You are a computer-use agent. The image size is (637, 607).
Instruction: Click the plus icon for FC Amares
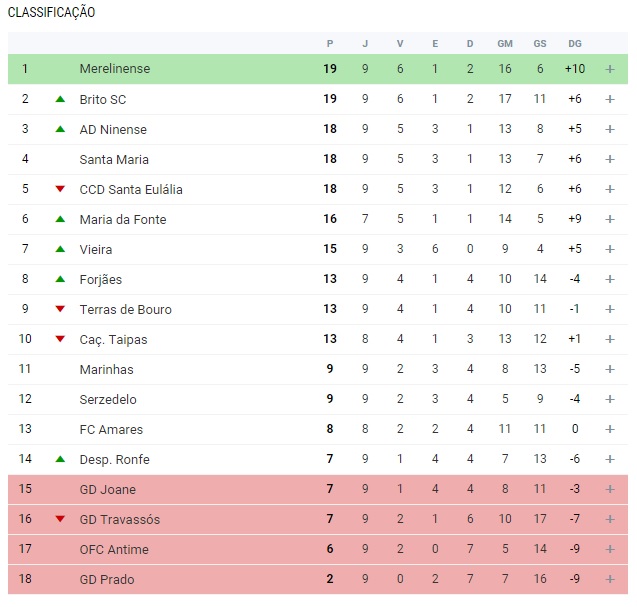(x=609, y=429)
